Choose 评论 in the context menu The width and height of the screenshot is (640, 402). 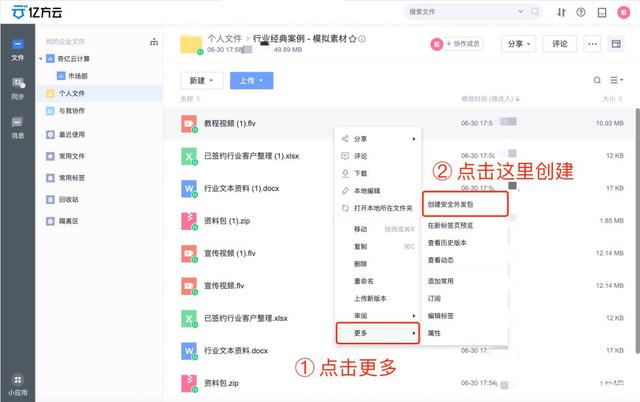378,156
